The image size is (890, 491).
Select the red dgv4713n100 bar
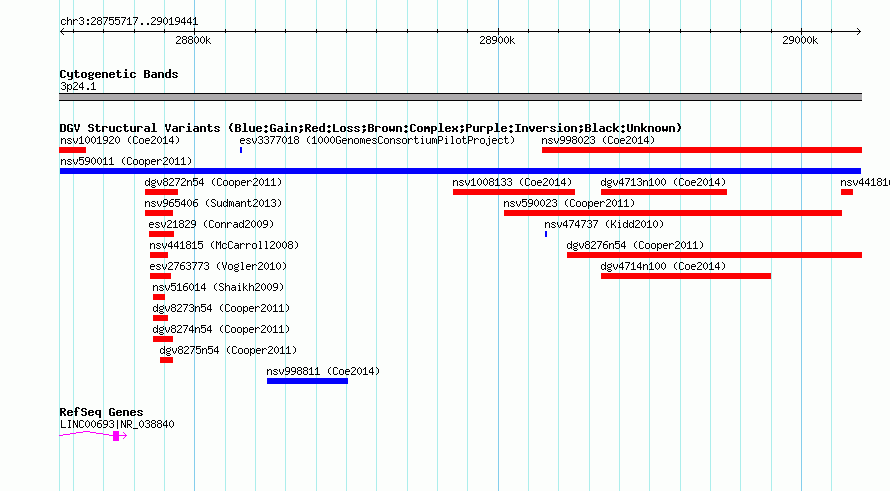point(664,192)
